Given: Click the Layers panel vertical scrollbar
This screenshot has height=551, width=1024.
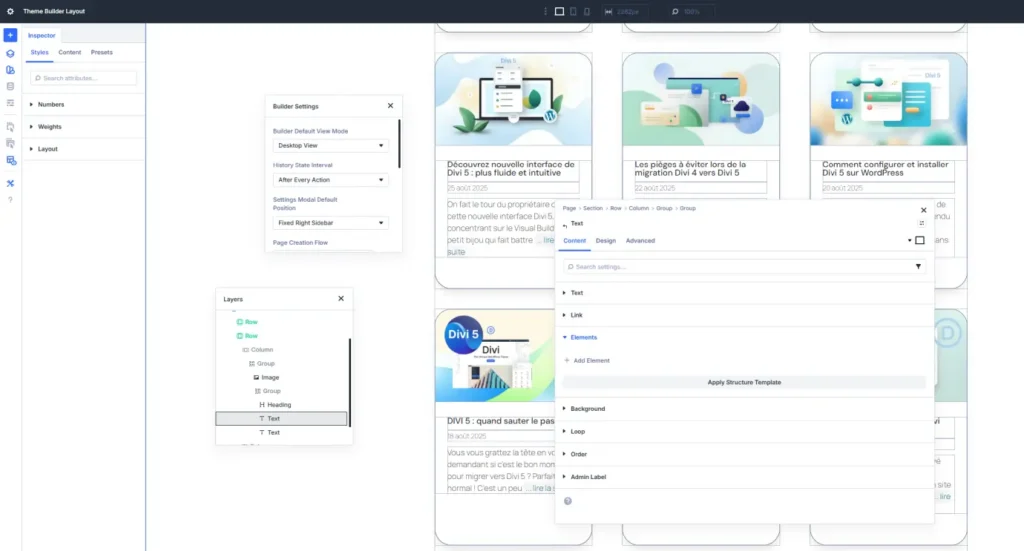Looking at the screenshot, I should tap(350, 382).
